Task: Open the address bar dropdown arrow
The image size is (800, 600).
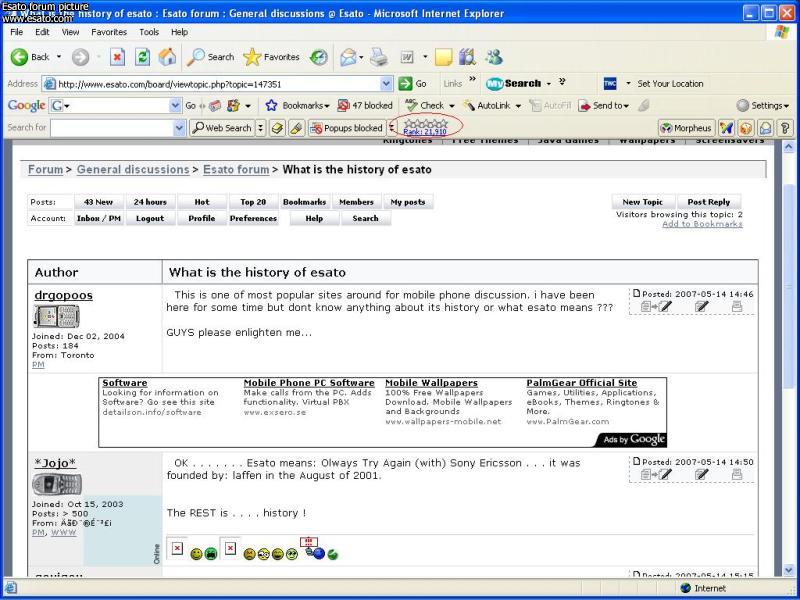Action: click(x=386, y=84)
